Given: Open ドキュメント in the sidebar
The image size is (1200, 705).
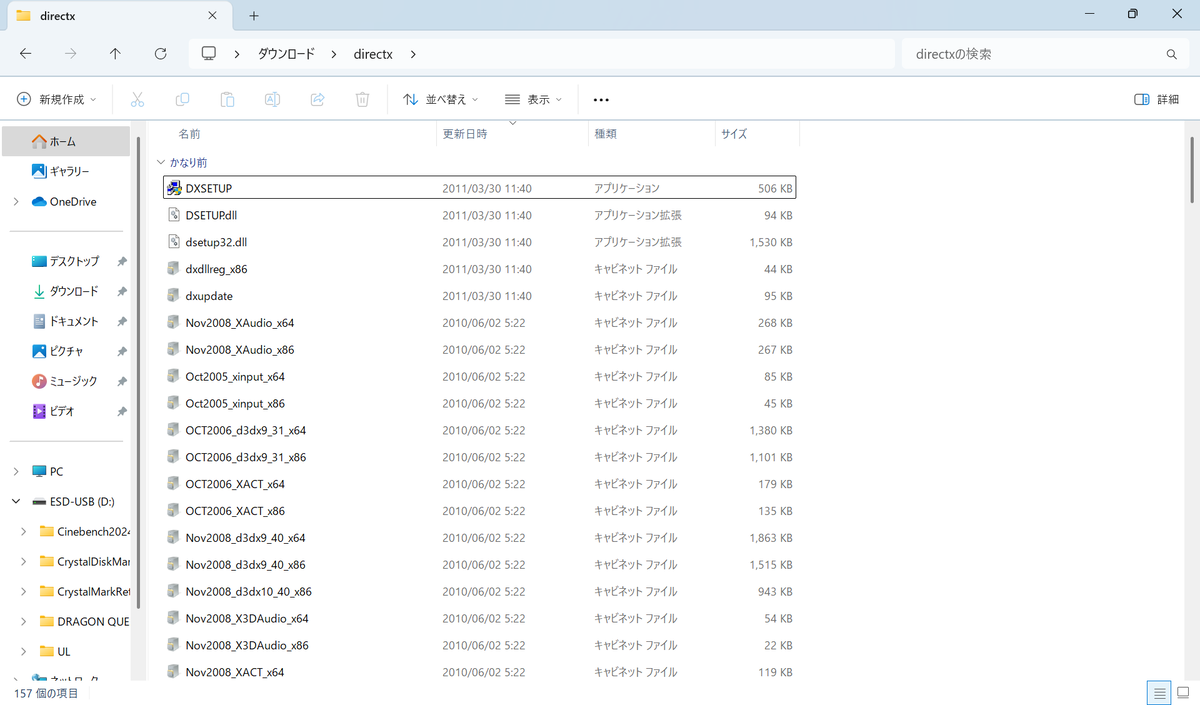Looking at the screenshot, I should [x=65, y=321].
